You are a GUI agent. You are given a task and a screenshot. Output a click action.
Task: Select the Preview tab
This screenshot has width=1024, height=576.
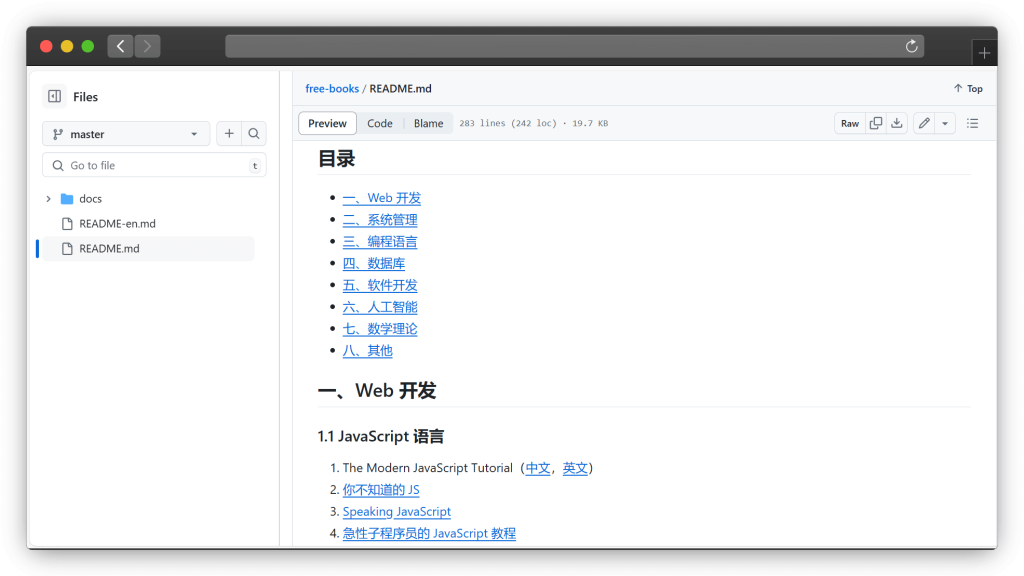coord(327,123)
